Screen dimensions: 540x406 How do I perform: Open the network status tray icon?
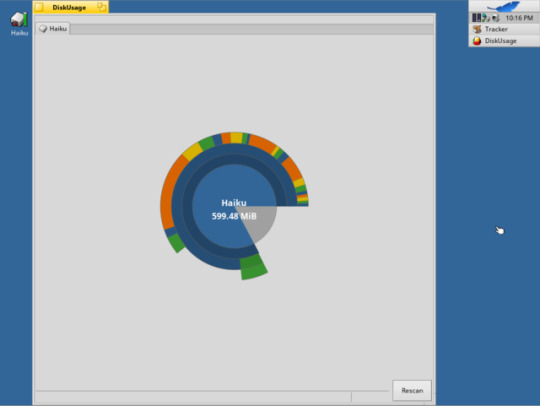(486, 18)
